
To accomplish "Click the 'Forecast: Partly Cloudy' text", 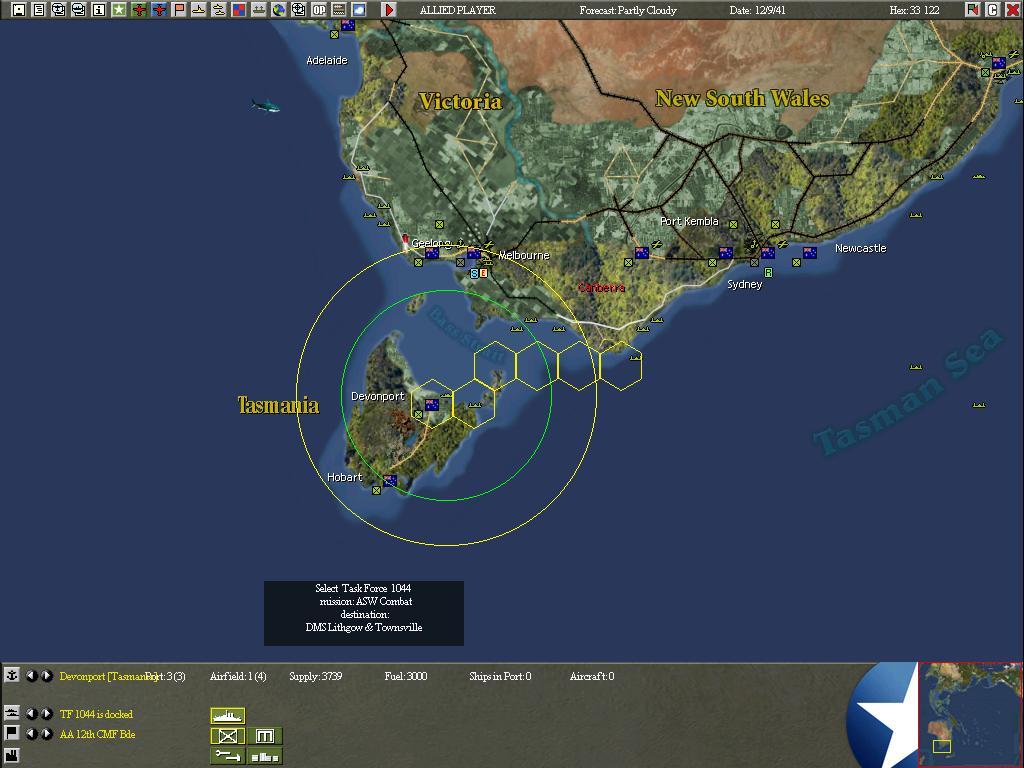I will pyautogui.click(x=628, y=10).
